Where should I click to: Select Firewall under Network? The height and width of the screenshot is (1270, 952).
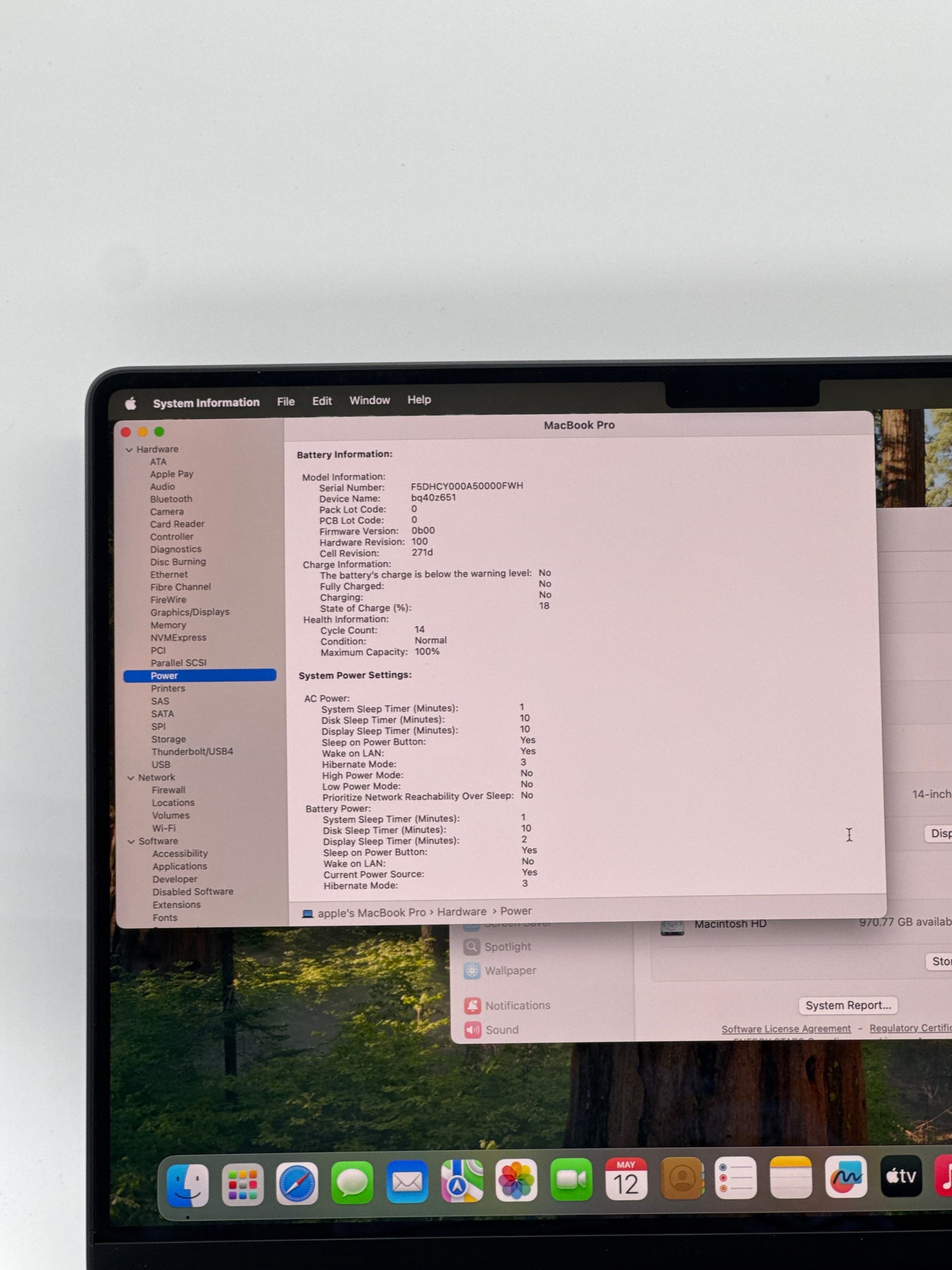tap(169, 790)
